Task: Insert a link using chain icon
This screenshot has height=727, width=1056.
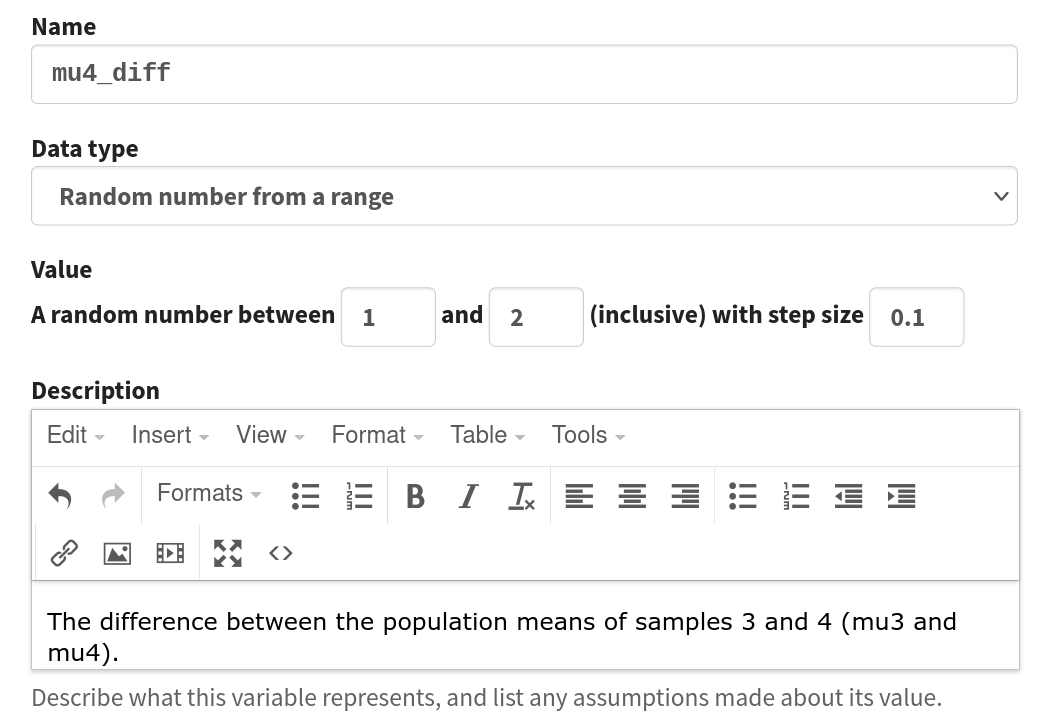Action: [65, 553]
